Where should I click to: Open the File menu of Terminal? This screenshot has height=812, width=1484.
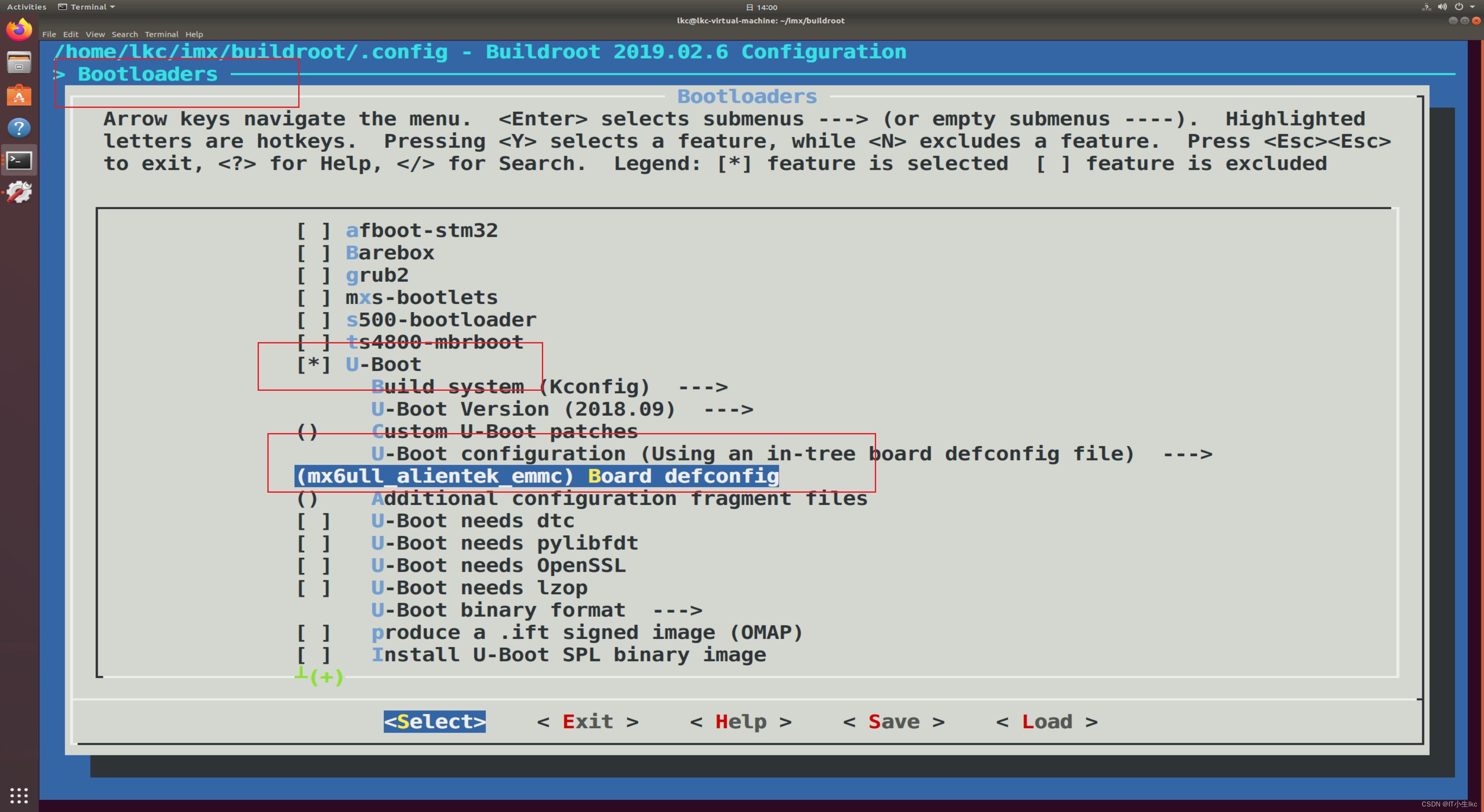click(x=49, y=34)
